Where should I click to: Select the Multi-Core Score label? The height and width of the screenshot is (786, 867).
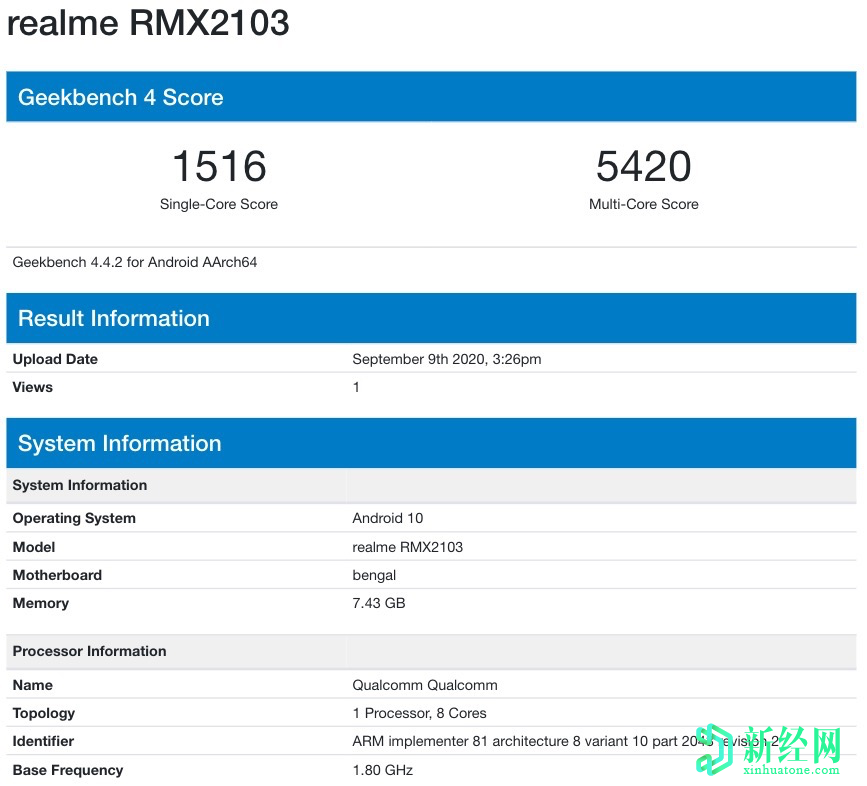pyautogui.click(x=643, y=204)
